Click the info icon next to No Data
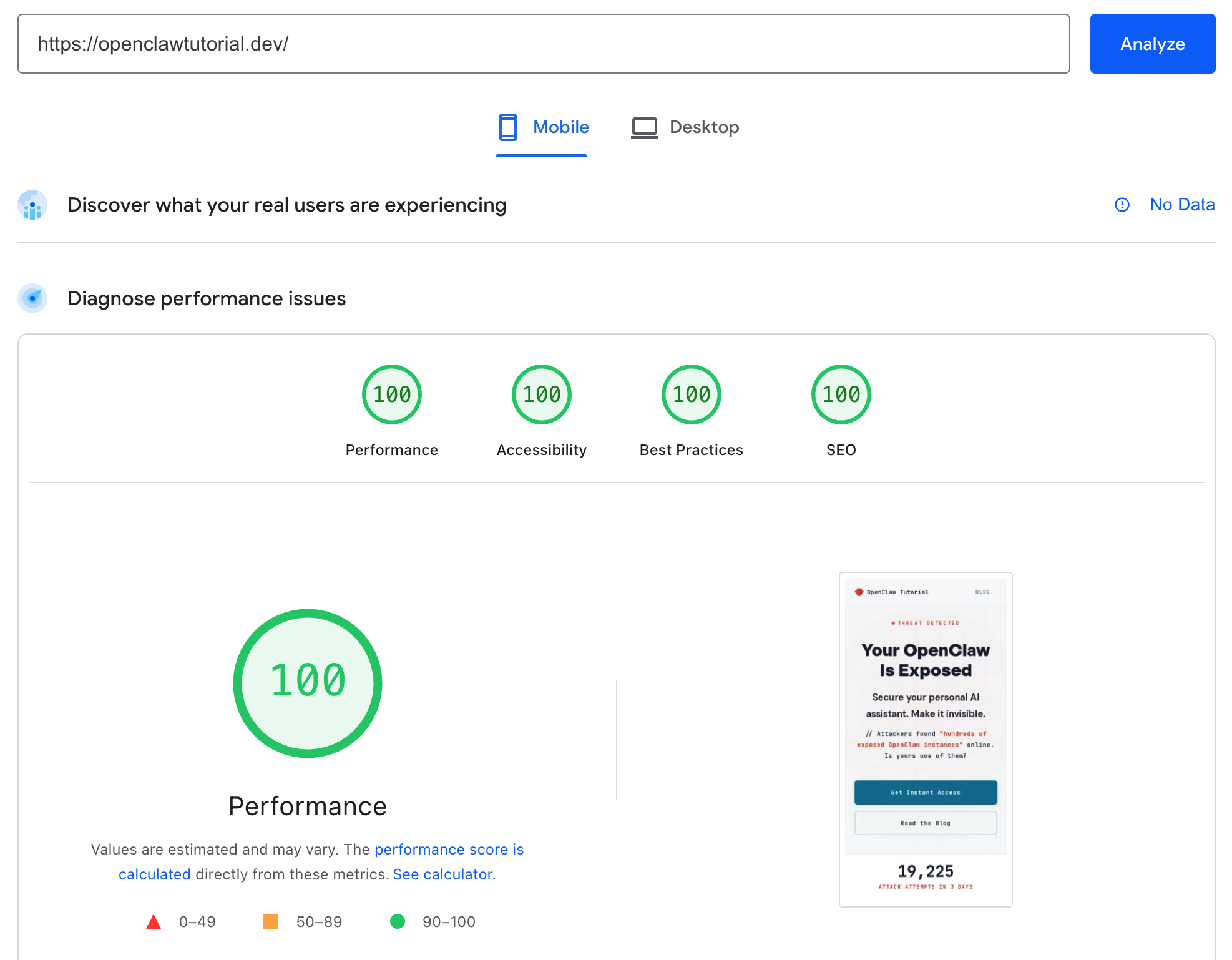 [1122, 205]
